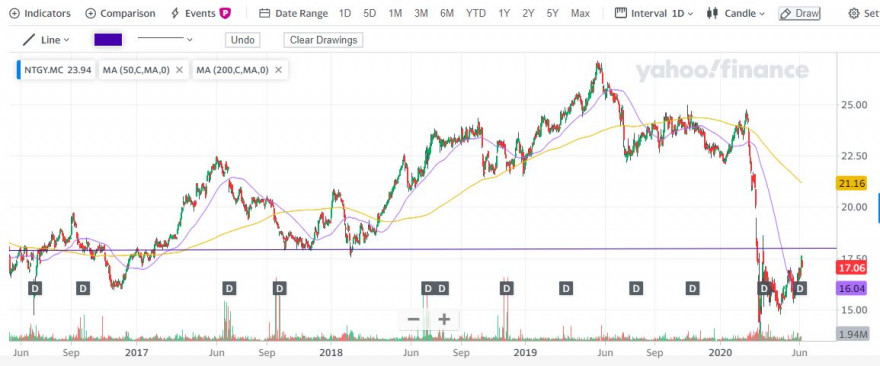
Task: Open the Indicators panel
Action: 40,13
